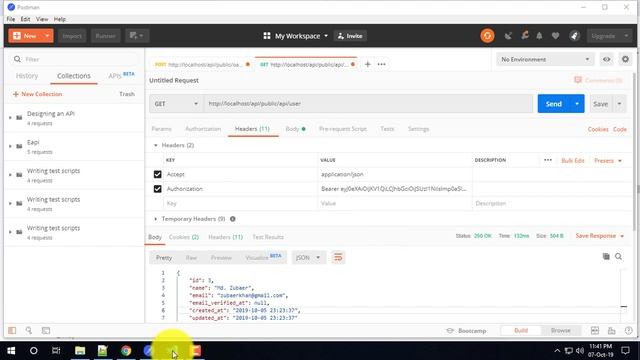The width and height of the screenshot is (640, 360).
Task: Open the notifications bell
Action: point(539,36)
